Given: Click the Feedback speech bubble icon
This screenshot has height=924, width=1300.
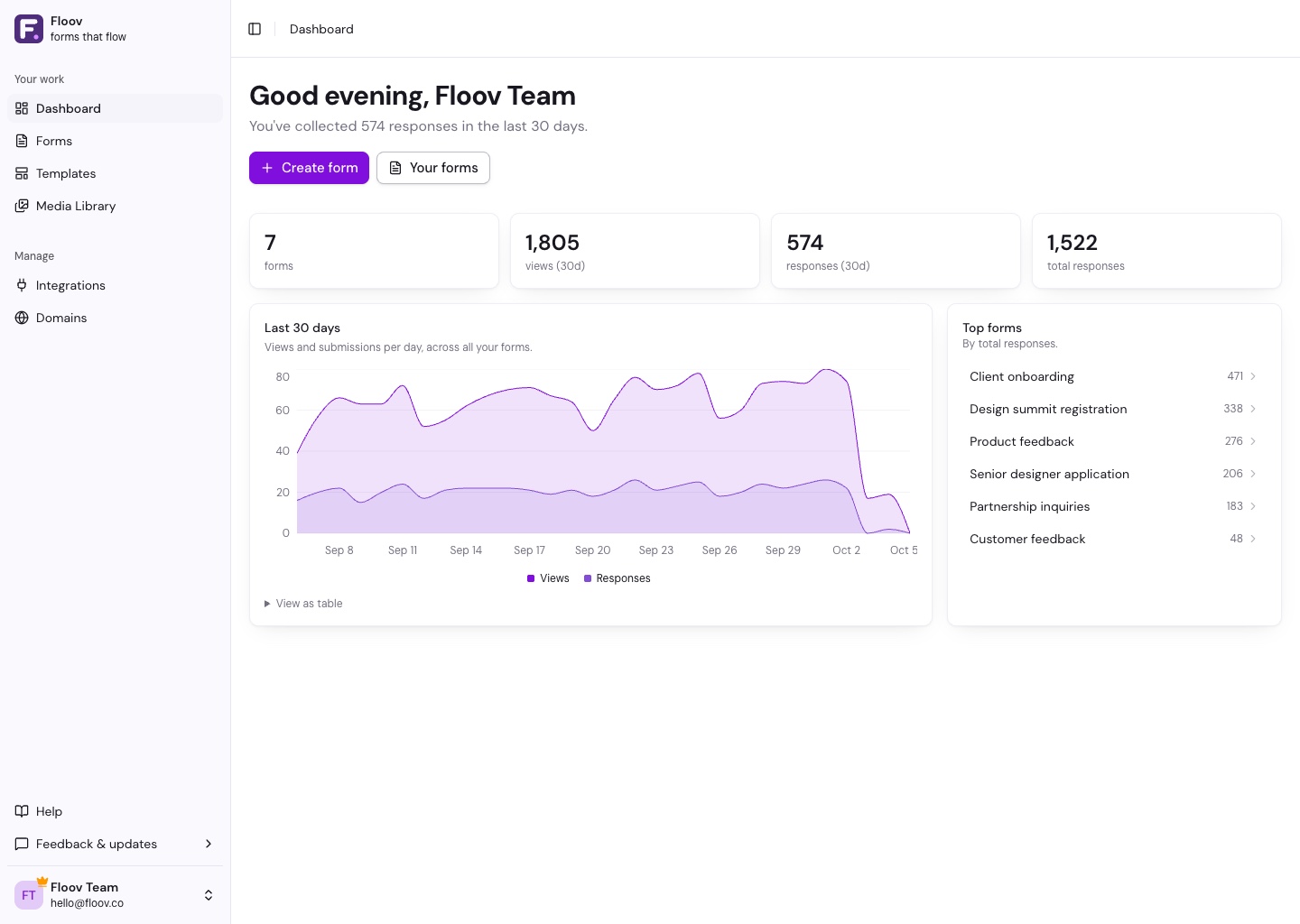Looking at the screenshot, I should (22, 844).
